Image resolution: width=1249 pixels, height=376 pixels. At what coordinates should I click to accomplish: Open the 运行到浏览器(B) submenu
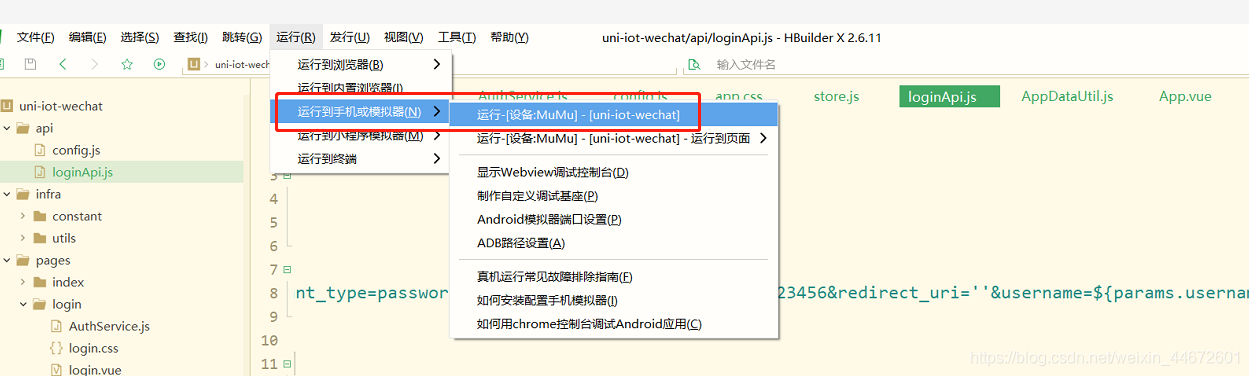[x=361, y=64]
